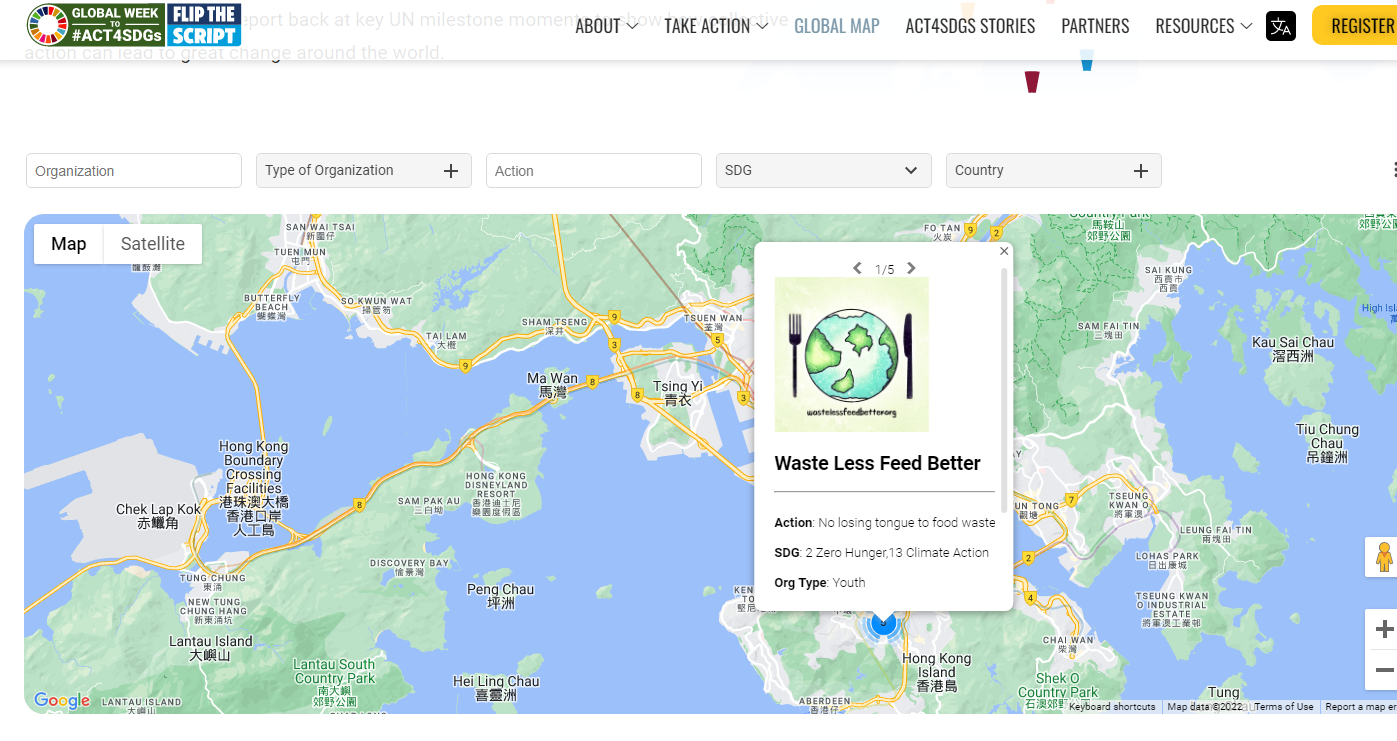The width and height of the screenshot is (1397, 741).
Task: Click Kau Sai Chau label on map
Action: pyautogui.click(x=1292, y=349)
